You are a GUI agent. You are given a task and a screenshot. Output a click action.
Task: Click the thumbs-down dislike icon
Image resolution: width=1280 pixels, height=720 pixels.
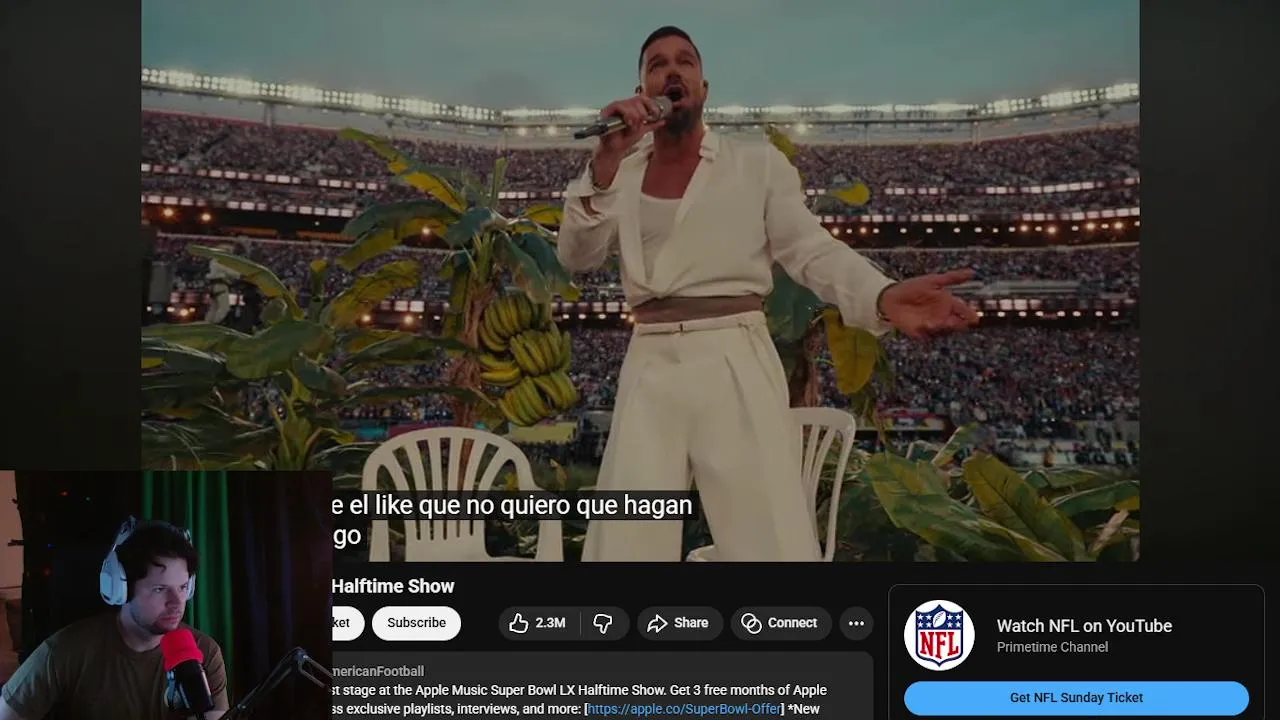(x=603, y=623)
